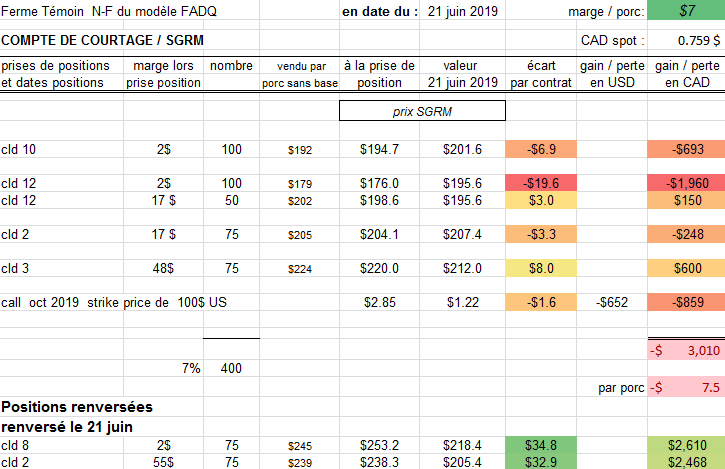
Task: Click the total nombre cell 400
Action: pos(231,368)
